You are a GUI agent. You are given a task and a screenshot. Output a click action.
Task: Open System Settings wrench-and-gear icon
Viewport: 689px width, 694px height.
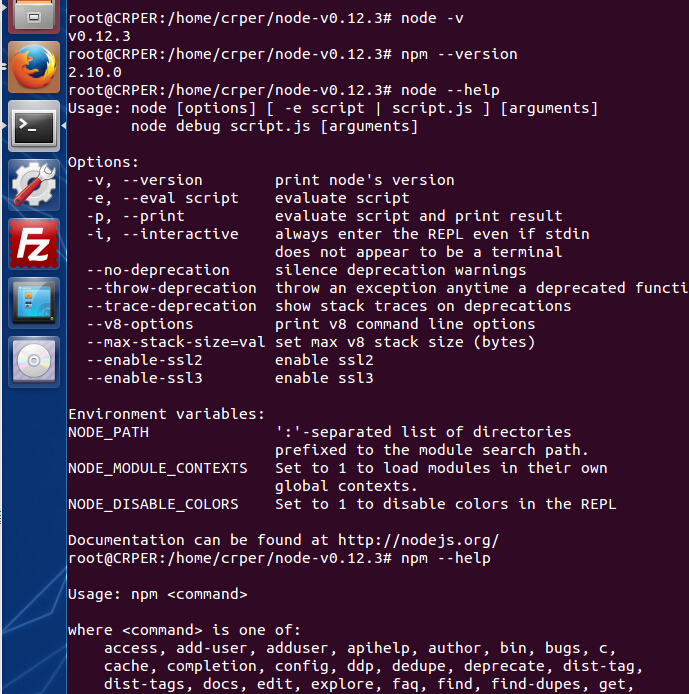(x=33, y=185)
